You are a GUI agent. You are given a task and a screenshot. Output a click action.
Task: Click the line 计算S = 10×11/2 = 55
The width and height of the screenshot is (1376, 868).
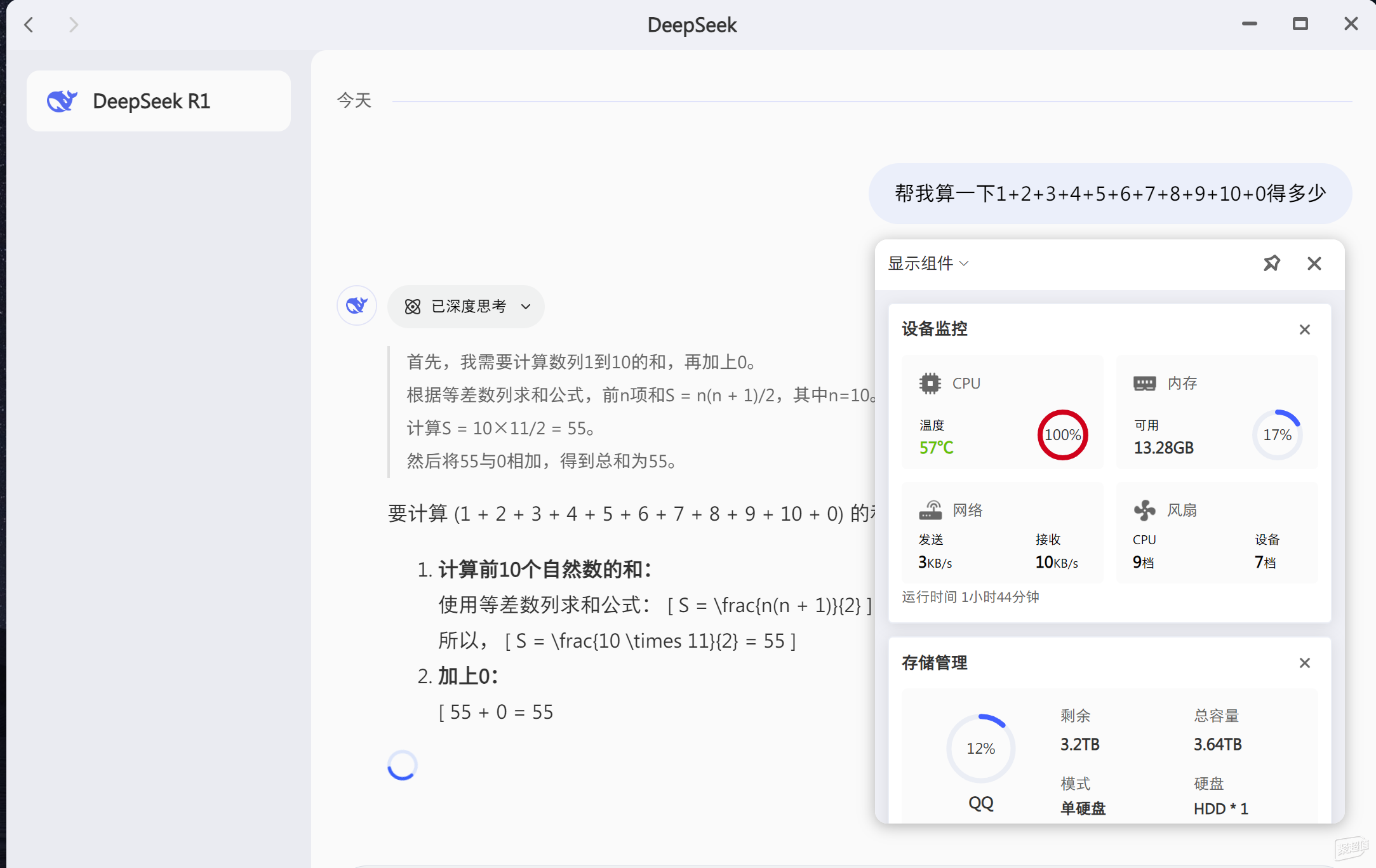click(x=502, y=428)
